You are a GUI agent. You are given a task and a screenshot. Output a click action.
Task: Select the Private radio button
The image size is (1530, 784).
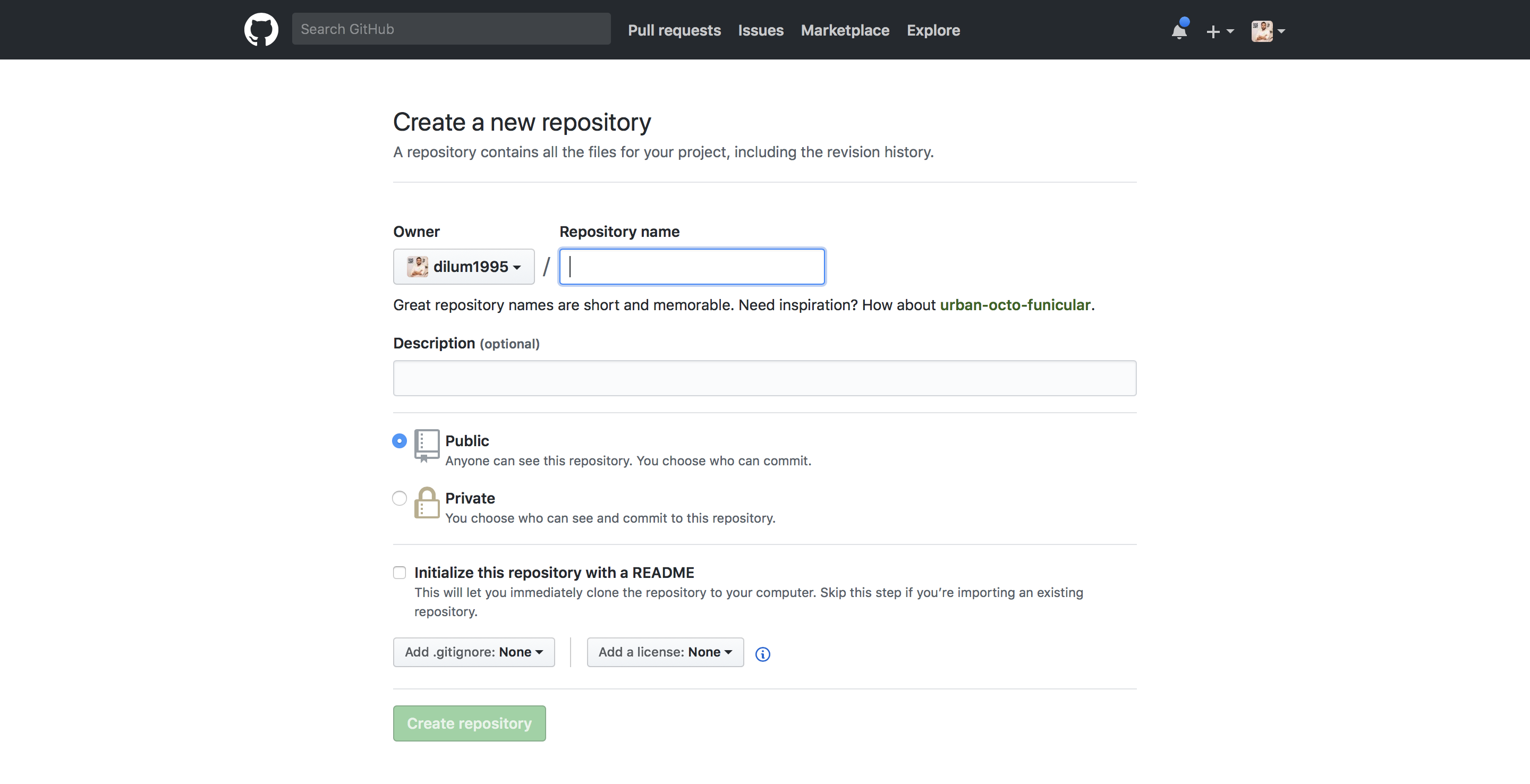click(x=399, y=498)
